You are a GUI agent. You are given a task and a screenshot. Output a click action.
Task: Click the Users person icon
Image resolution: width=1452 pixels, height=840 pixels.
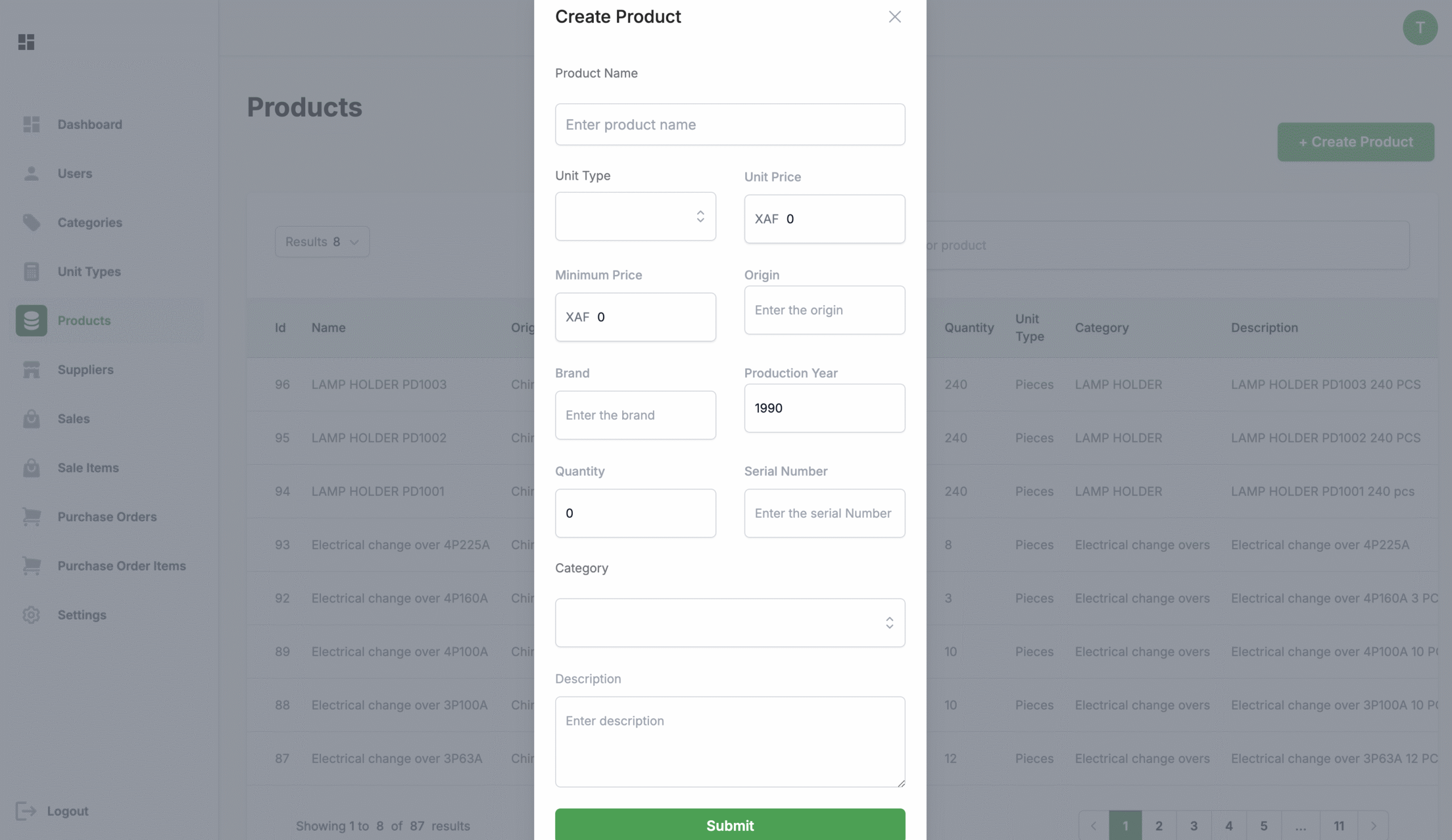pos(32,174)
